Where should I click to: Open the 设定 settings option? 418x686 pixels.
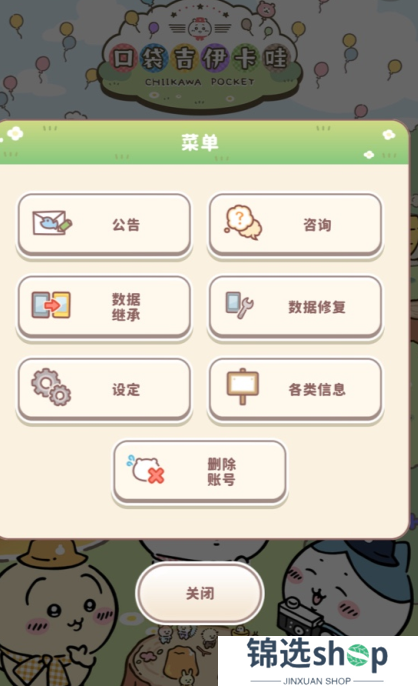(104, 389)
